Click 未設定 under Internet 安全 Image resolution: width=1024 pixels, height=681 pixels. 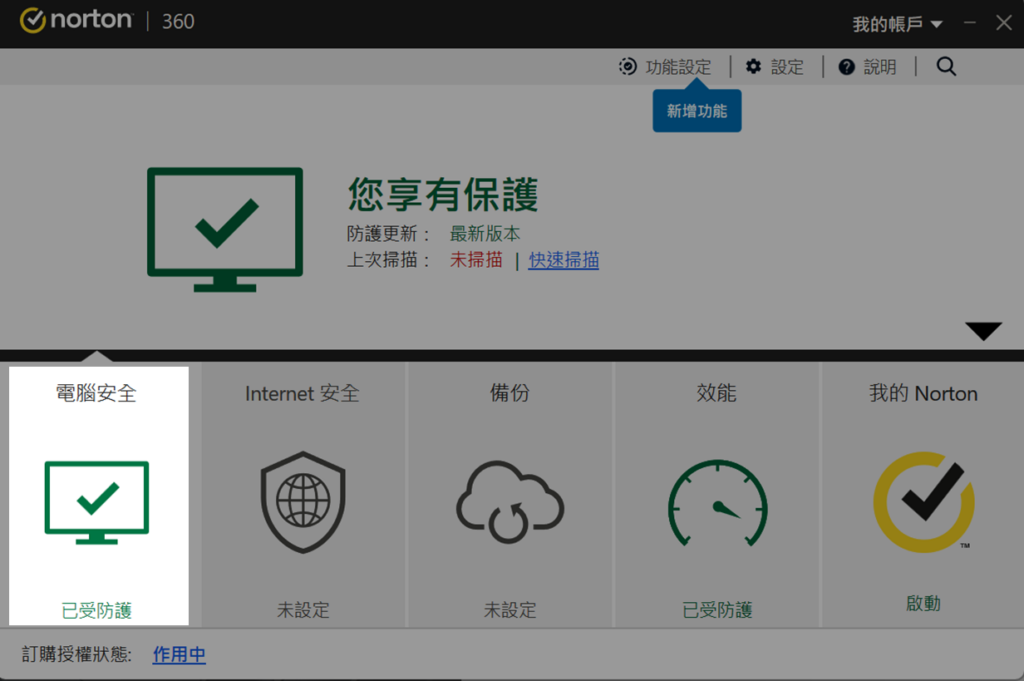point(303,610)
